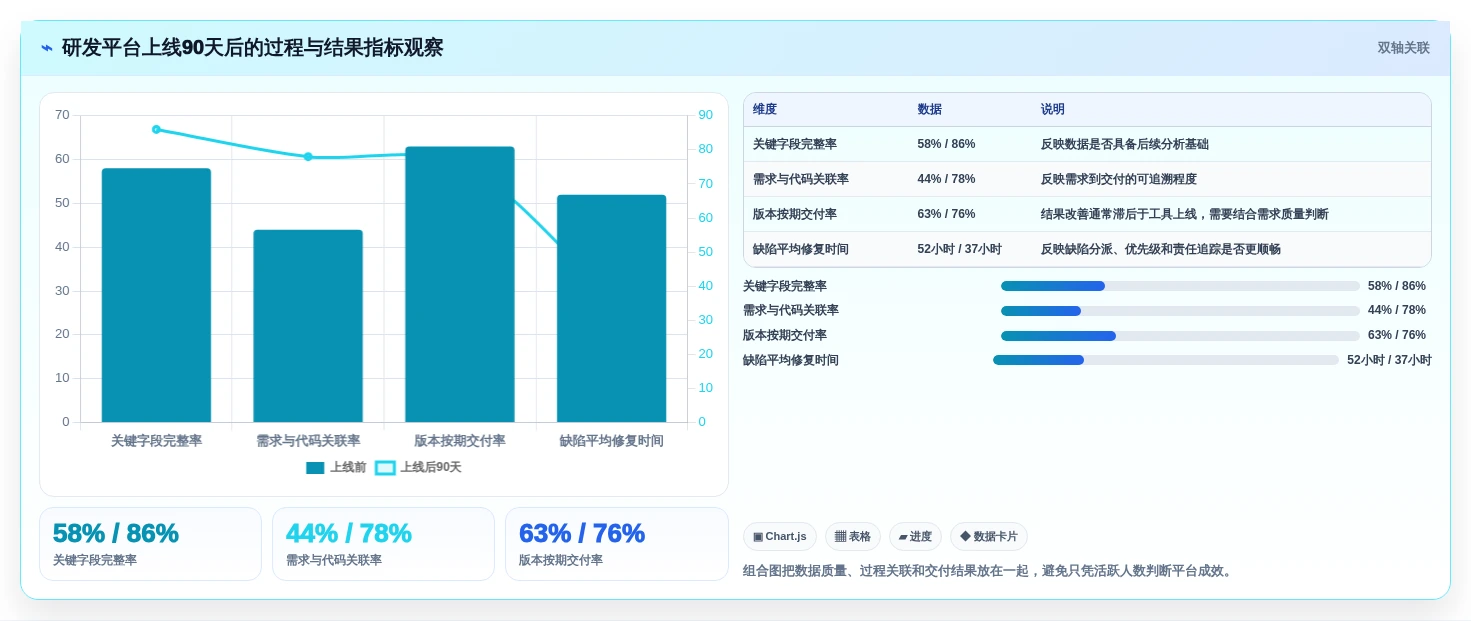Click the lightning bolt icon in header
The image size is (1471, 621).
coord(47,48)
